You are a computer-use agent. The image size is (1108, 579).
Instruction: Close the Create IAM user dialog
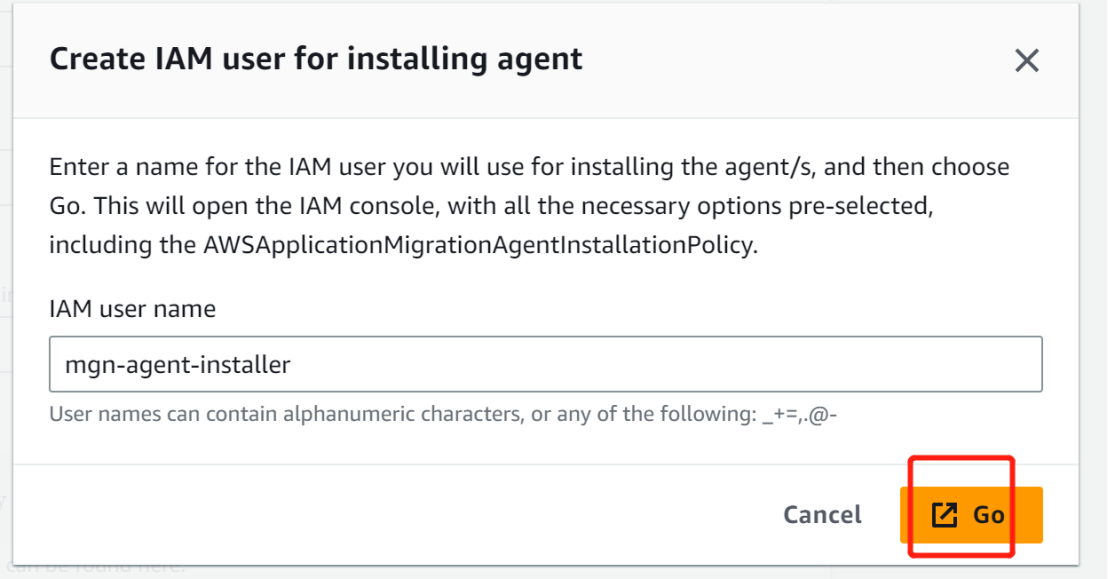pyautogui.click(x=1026, y=61)
